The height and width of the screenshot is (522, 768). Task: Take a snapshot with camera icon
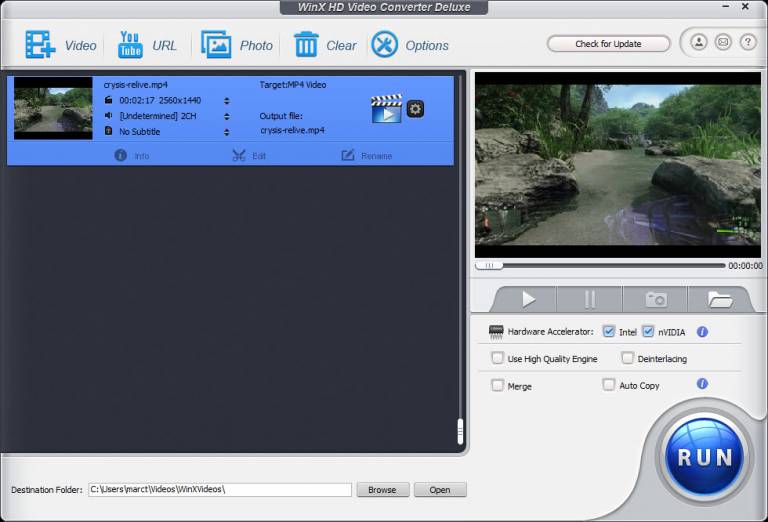(655, 299)
